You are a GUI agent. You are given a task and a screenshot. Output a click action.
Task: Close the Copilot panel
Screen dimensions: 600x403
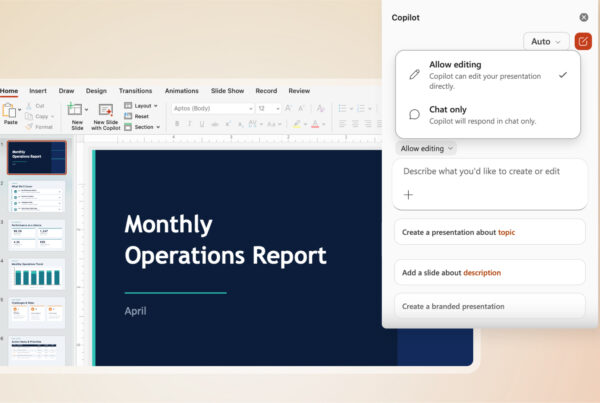(x=584, y=17)
